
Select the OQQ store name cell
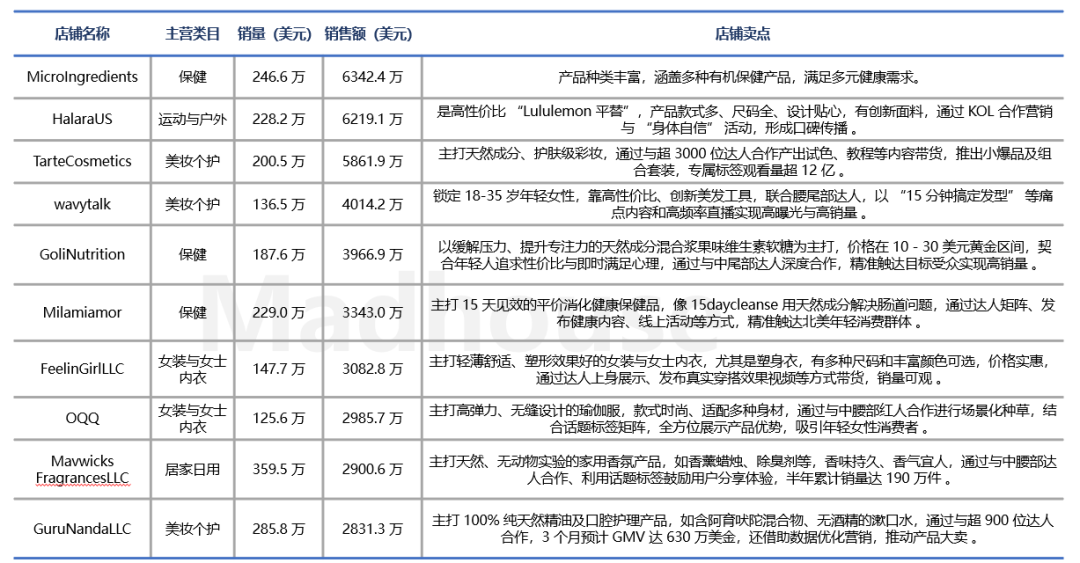(x=82, y=418)
